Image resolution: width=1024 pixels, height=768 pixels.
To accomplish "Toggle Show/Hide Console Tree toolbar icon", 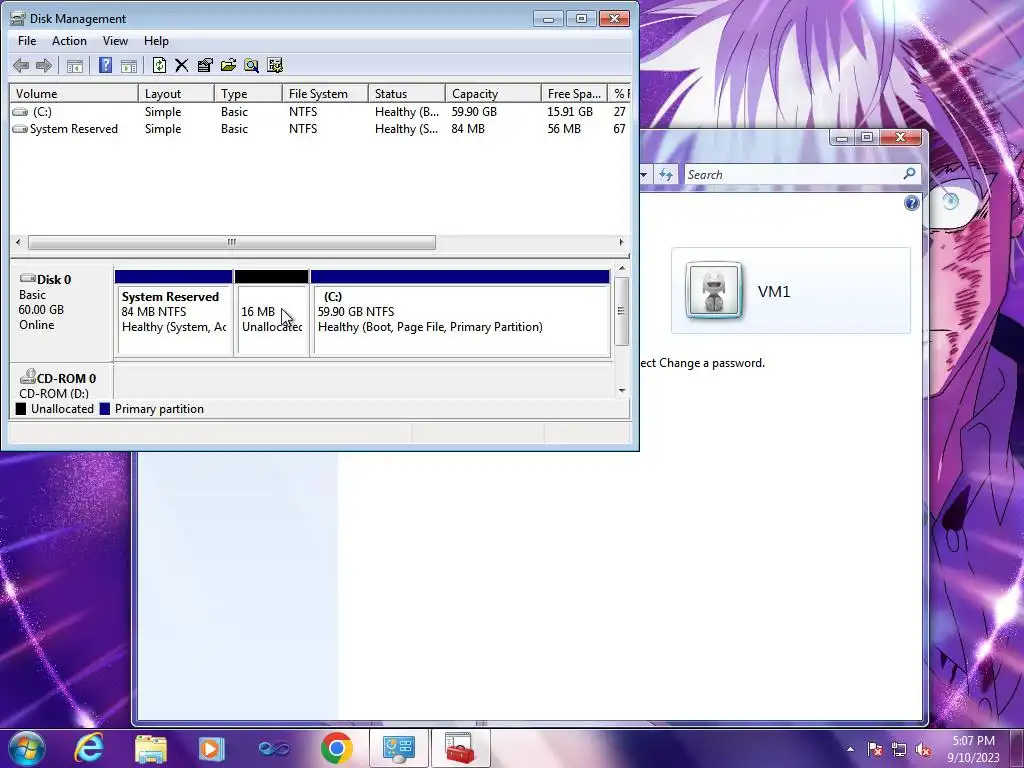I will 75,65.
